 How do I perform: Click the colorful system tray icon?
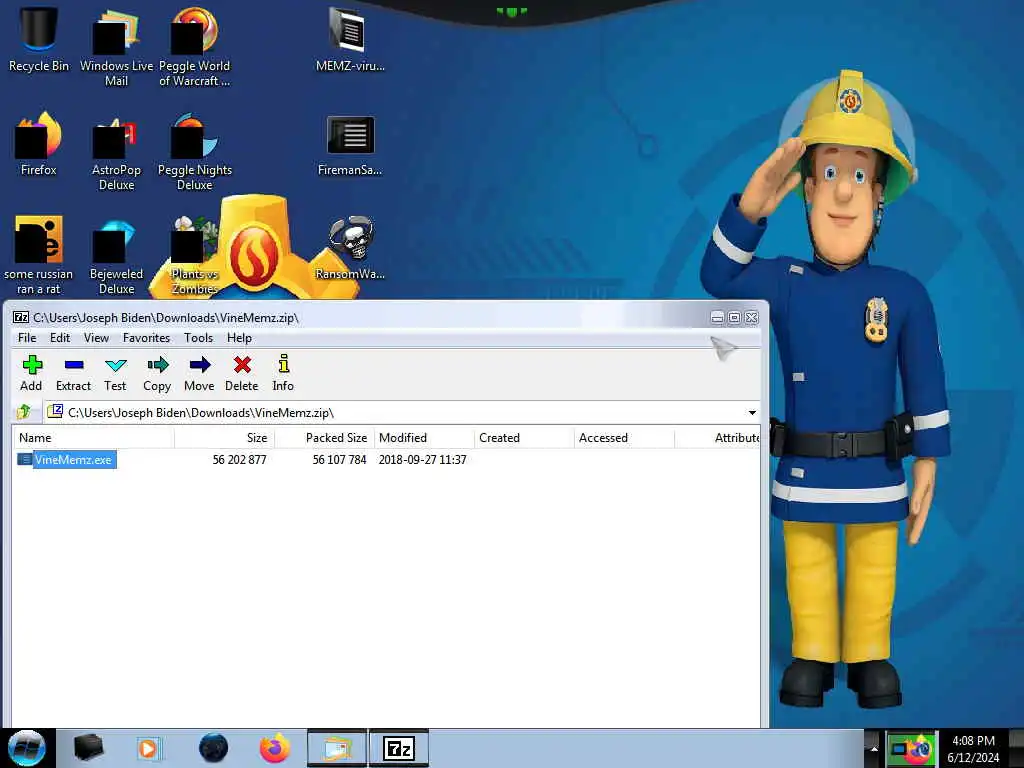[911, 749]
